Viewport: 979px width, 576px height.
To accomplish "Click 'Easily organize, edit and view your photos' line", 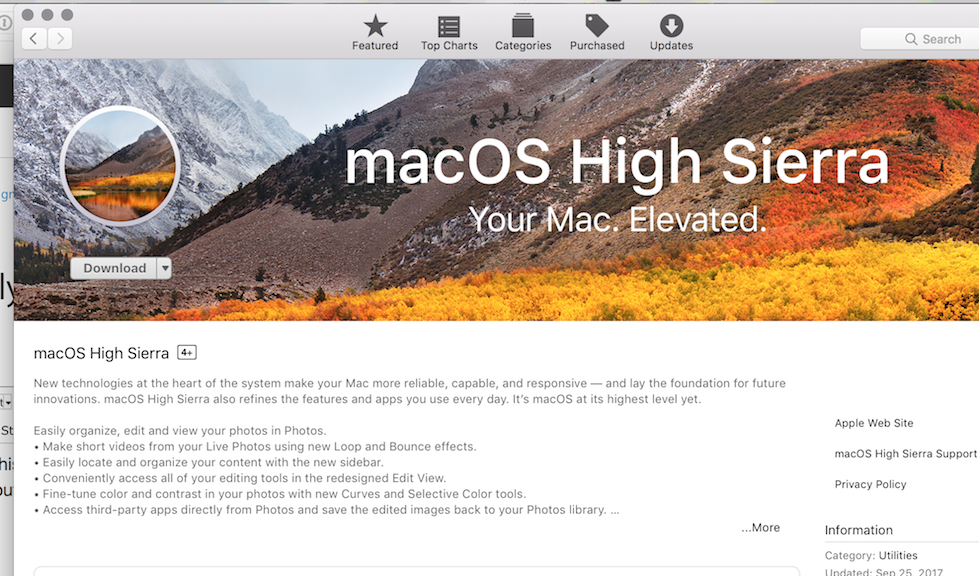I will tap(180, 431).
